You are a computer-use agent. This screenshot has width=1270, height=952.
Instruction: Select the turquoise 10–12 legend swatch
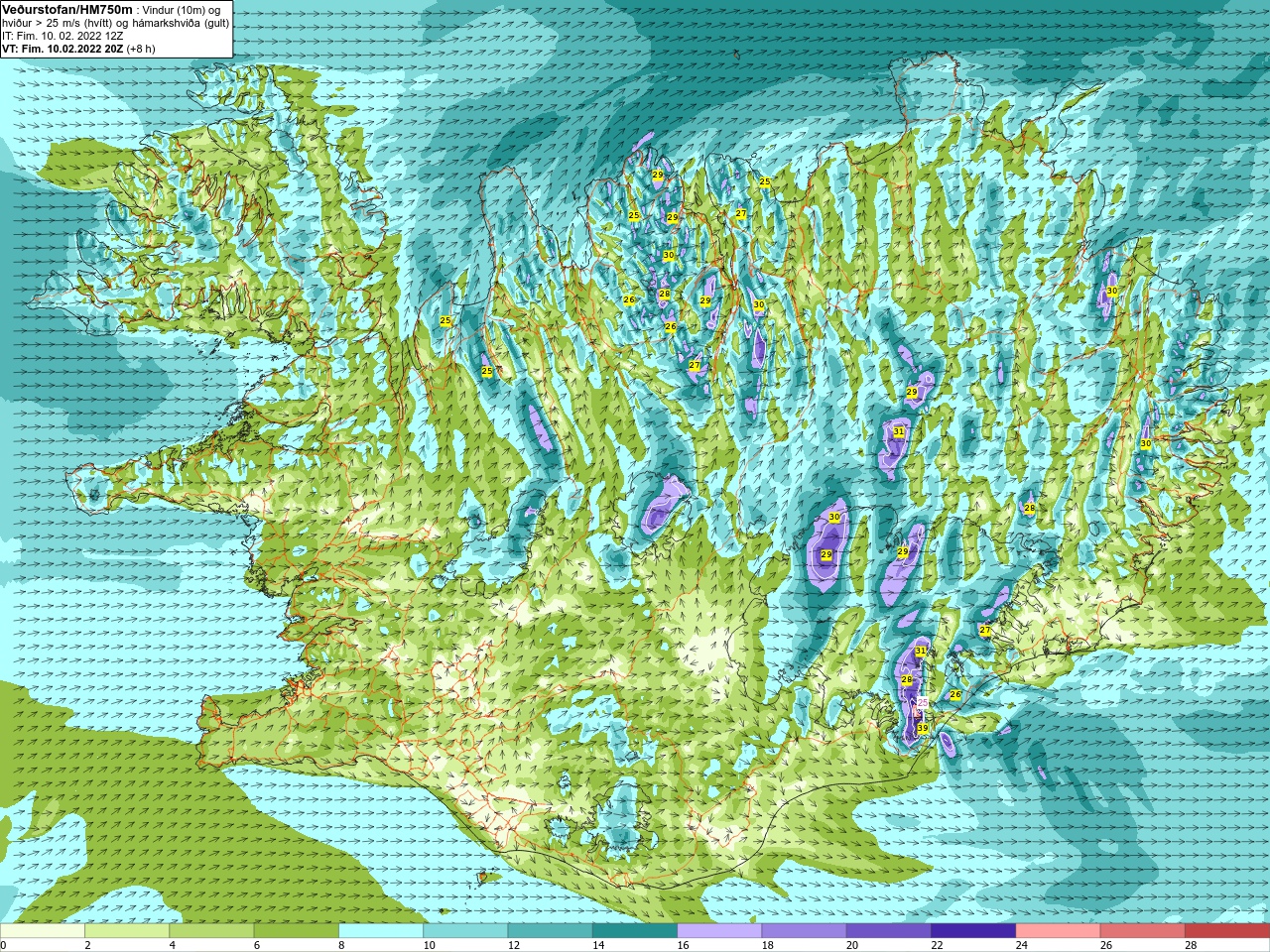click(465, 931)
